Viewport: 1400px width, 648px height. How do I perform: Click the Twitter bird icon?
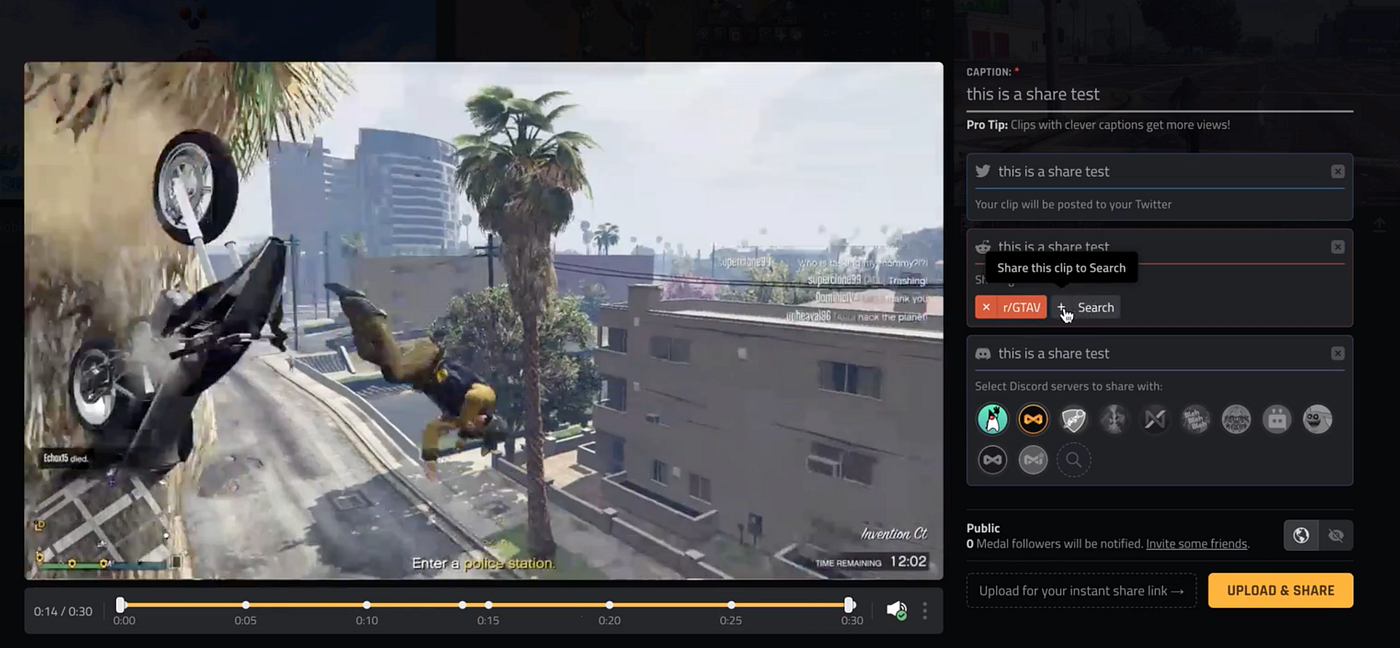(983, 171)
